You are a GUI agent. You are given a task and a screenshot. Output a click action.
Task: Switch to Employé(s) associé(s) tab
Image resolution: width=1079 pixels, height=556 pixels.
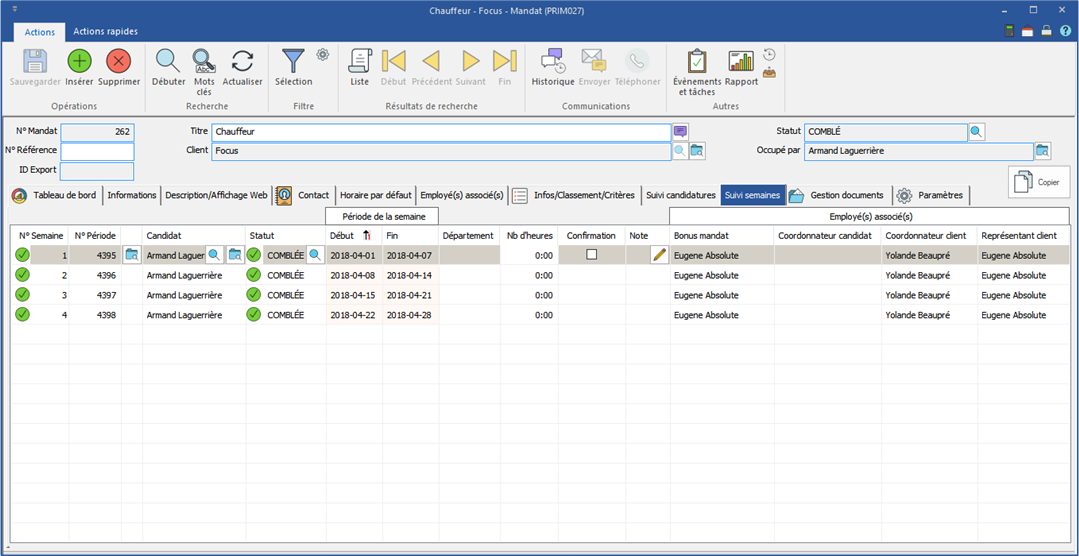462,195
